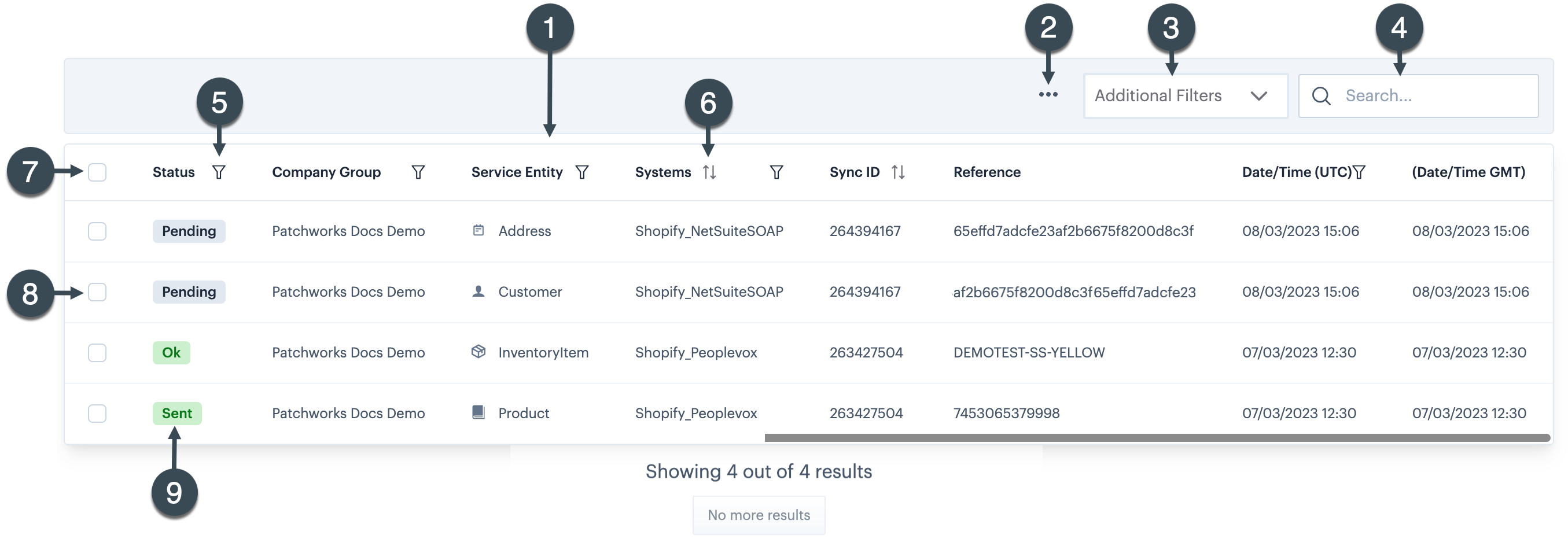This screenshot has height=546, width=1568.
Task: Click the (Date/Time GMT) column header
Action: coord(1468,172)
